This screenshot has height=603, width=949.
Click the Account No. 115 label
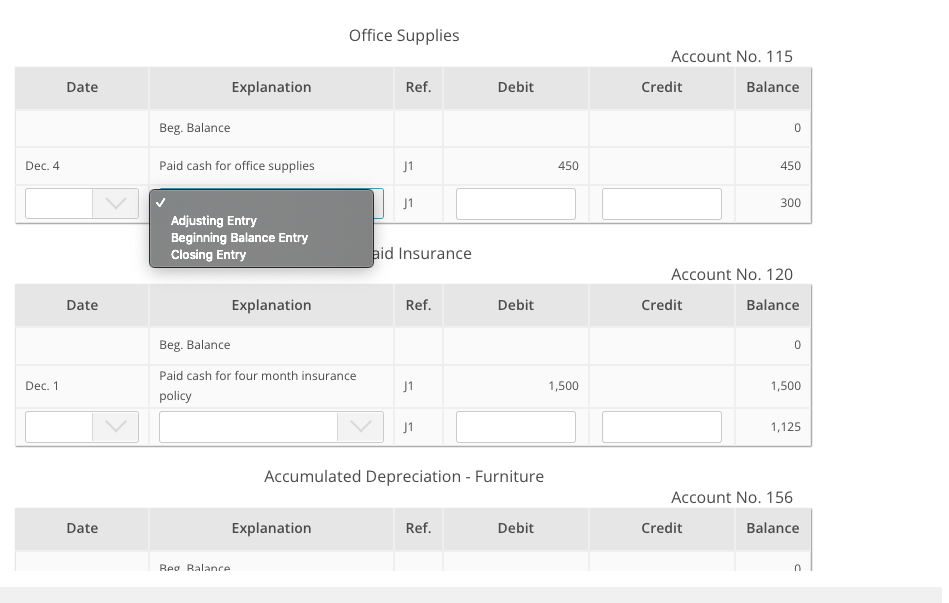point(732,56)
